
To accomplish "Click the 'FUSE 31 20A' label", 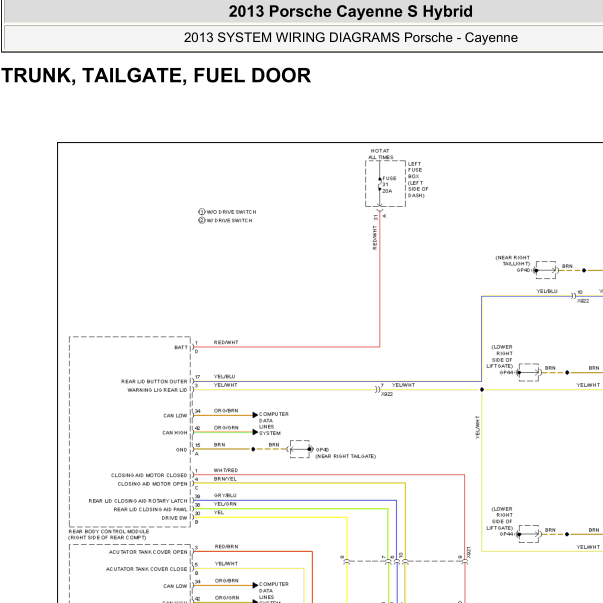I will (x=389, y=185).
